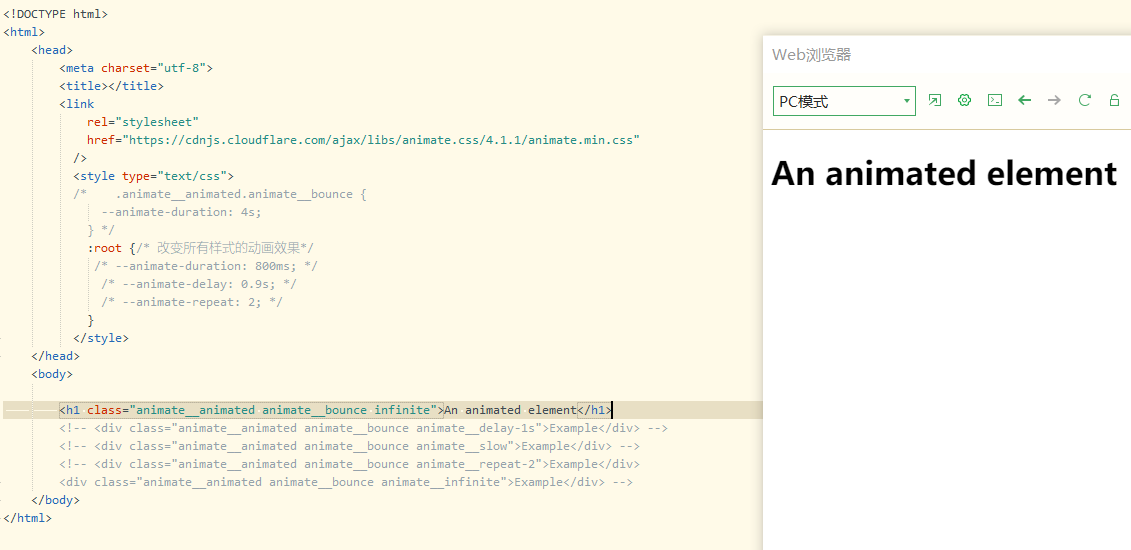Open the browser console icon
The height and width of the screenshot is (550, 1131).
[x=995, y=100]
